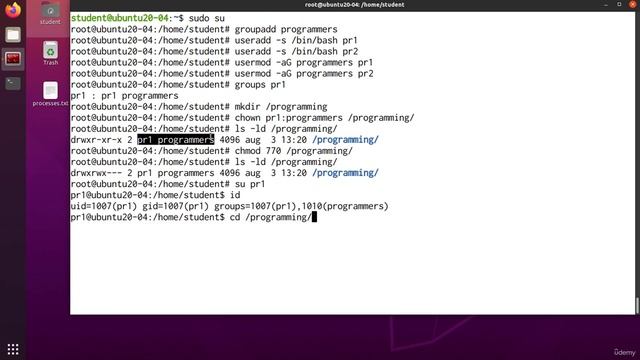
Task: Open the processes.txt desktop file
Action: pos(50,94)
